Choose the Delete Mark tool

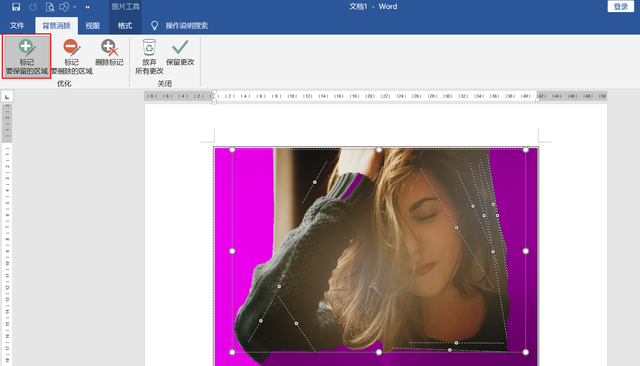(x=109, y=53)
